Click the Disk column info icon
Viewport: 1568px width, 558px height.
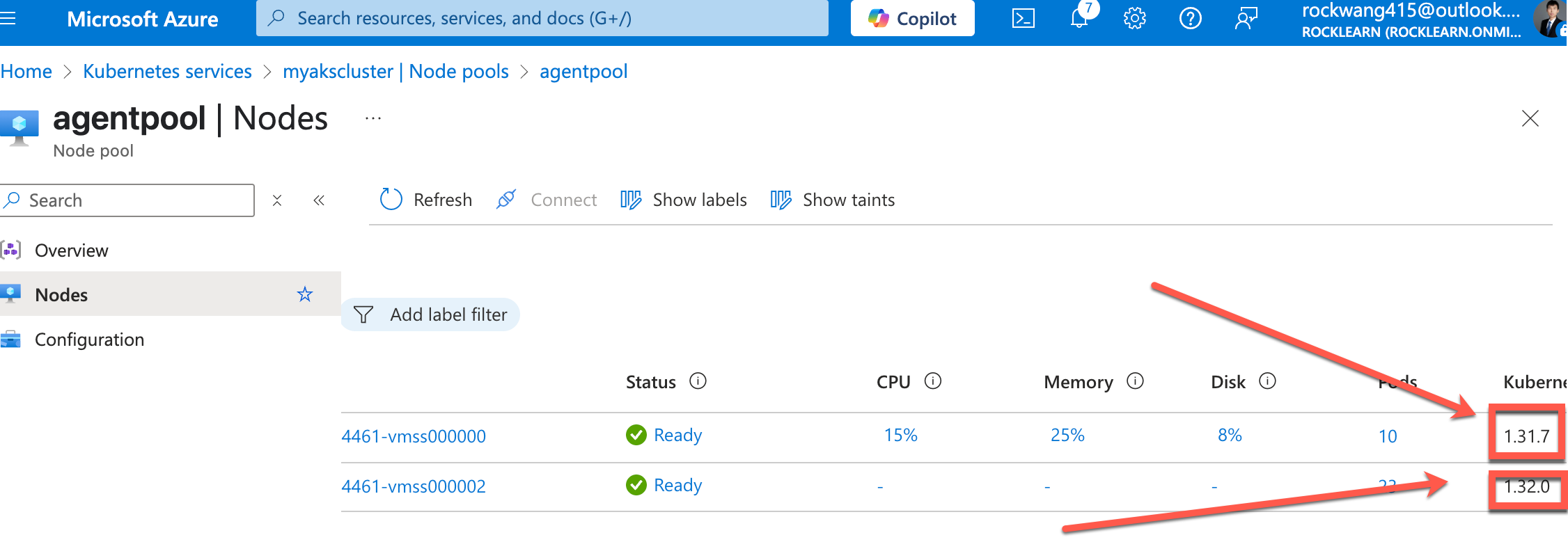(x=1267, y=381)
